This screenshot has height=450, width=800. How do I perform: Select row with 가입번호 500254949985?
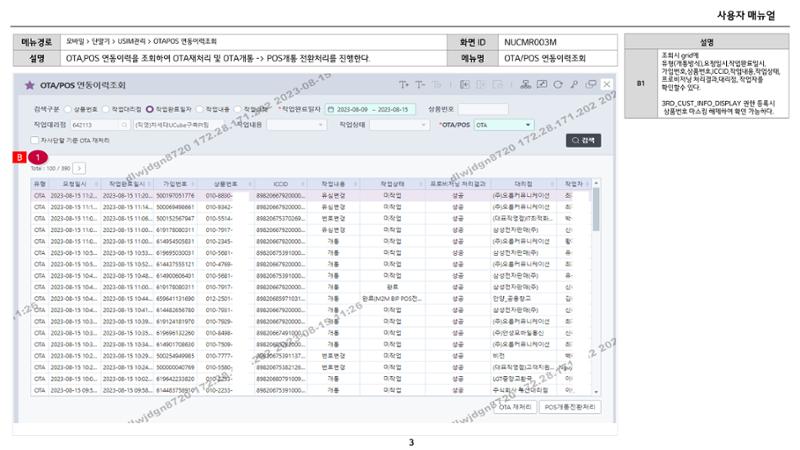tap(312, 356)
